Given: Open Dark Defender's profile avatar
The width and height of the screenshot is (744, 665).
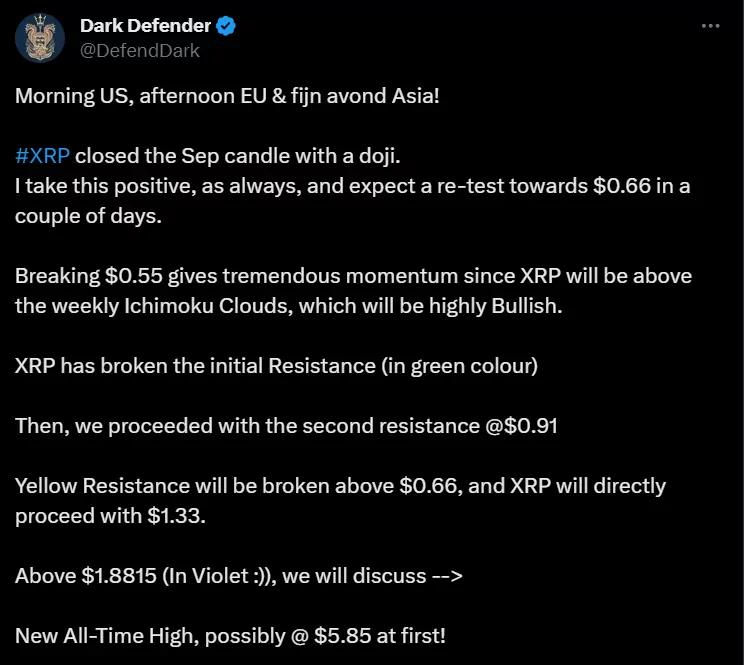Looking at the screenshot, I should [x=40, y=38].
